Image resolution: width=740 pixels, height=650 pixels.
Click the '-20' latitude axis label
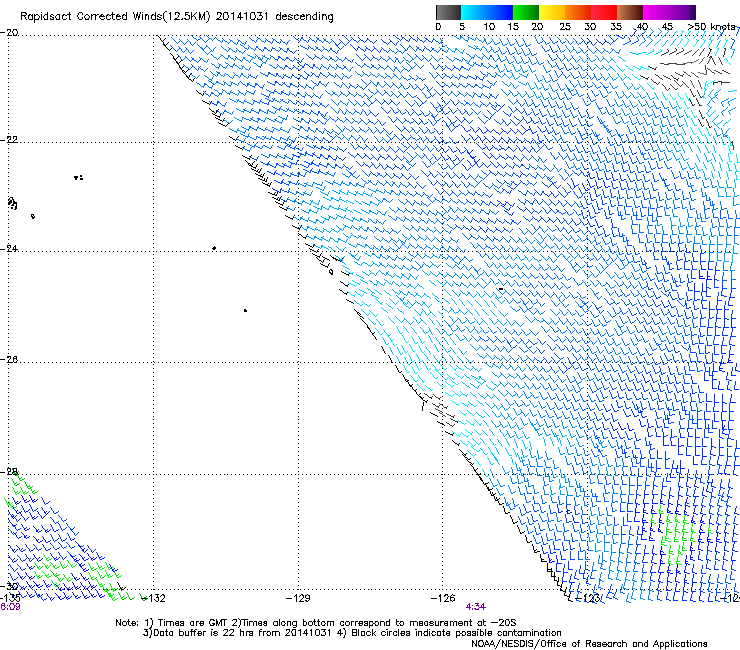tap(10, 33)
